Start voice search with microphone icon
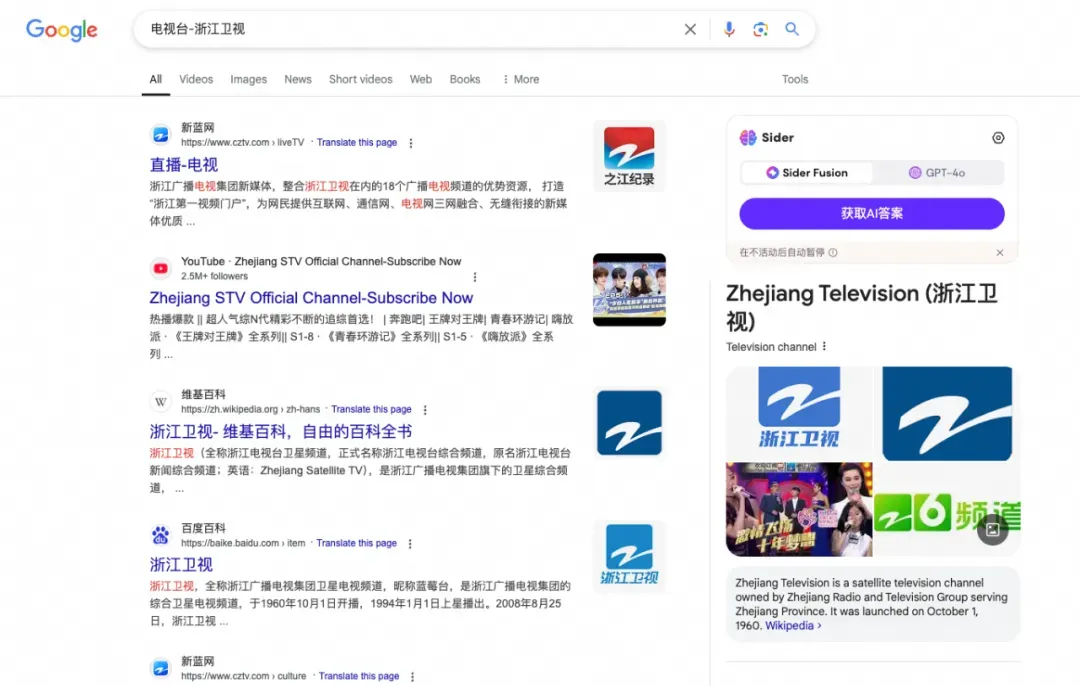 point(729,29)
